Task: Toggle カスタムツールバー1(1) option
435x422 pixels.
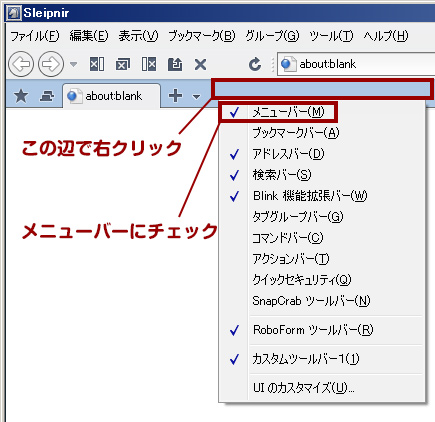Action: point(322,359)
